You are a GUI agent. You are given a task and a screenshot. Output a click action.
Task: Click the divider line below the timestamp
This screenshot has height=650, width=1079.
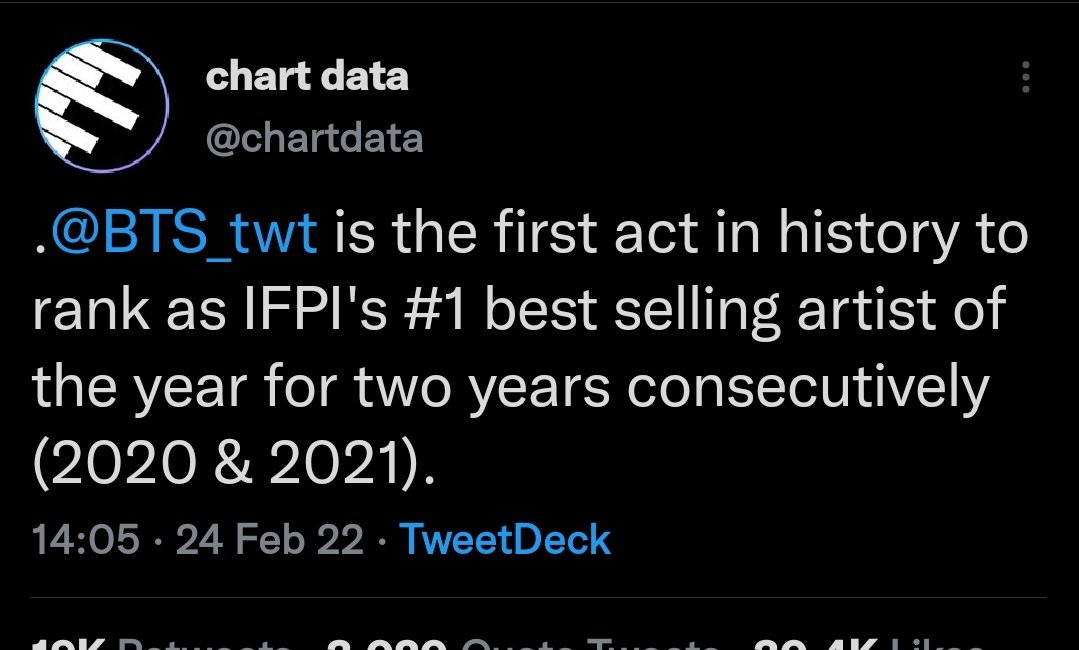[x=539, y=598]
